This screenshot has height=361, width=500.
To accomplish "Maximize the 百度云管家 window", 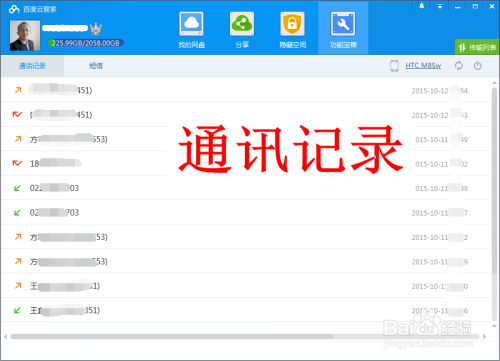I will [x=475, y=6].
